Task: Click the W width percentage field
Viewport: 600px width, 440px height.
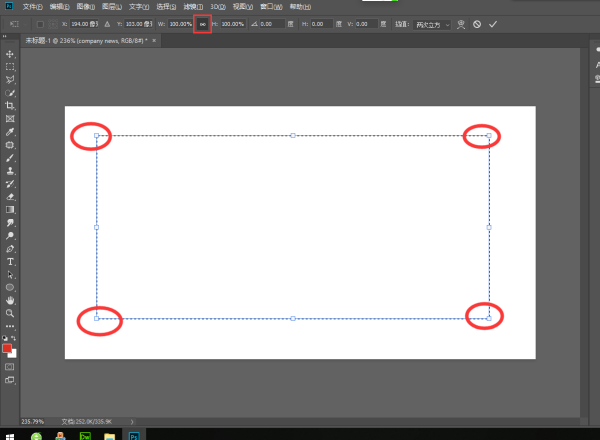Action: pos(180,23)
